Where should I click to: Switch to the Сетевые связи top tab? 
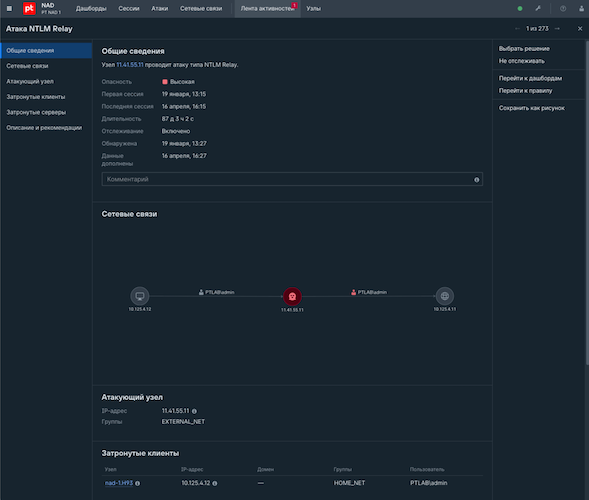pos(201,8)
